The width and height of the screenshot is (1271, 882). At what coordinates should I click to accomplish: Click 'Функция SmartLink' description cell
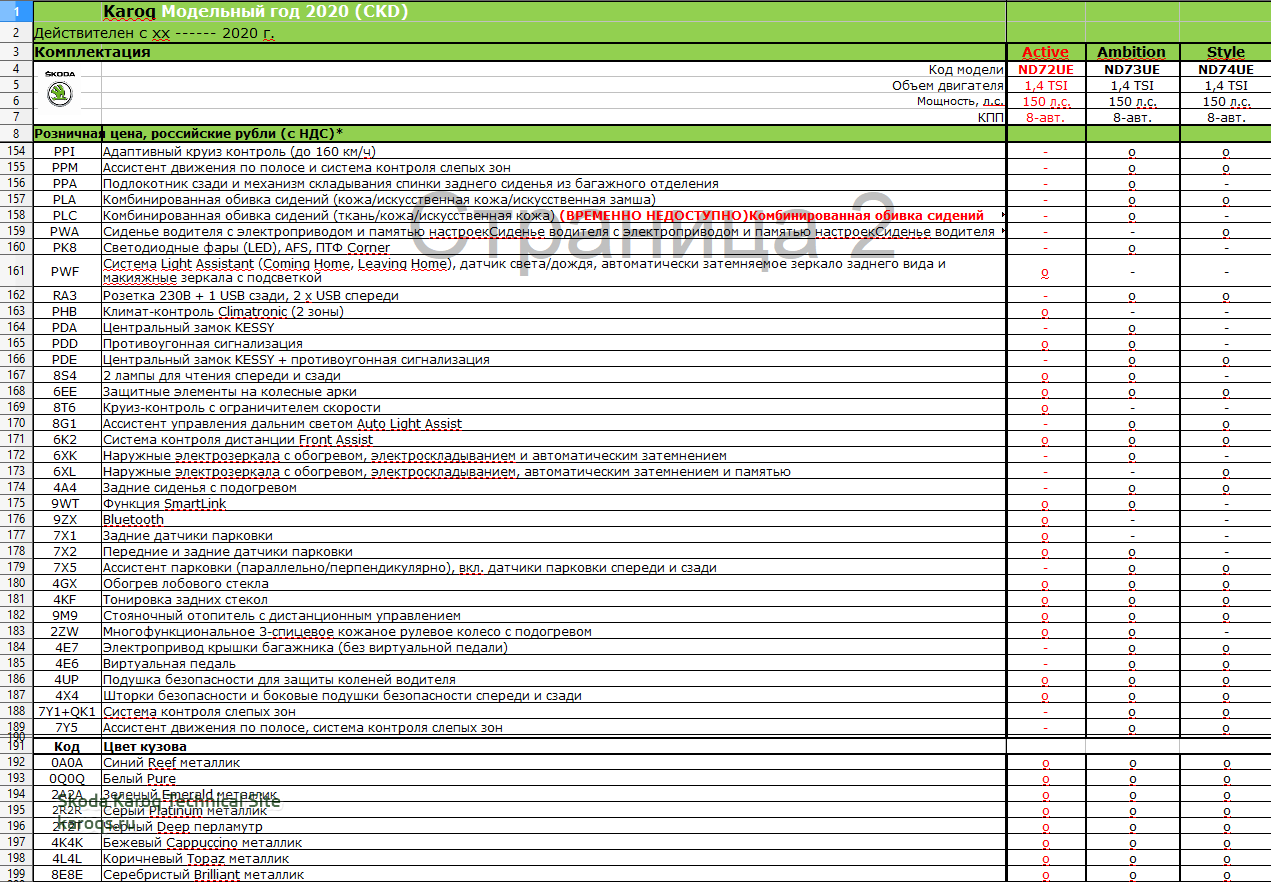(553, 503)
